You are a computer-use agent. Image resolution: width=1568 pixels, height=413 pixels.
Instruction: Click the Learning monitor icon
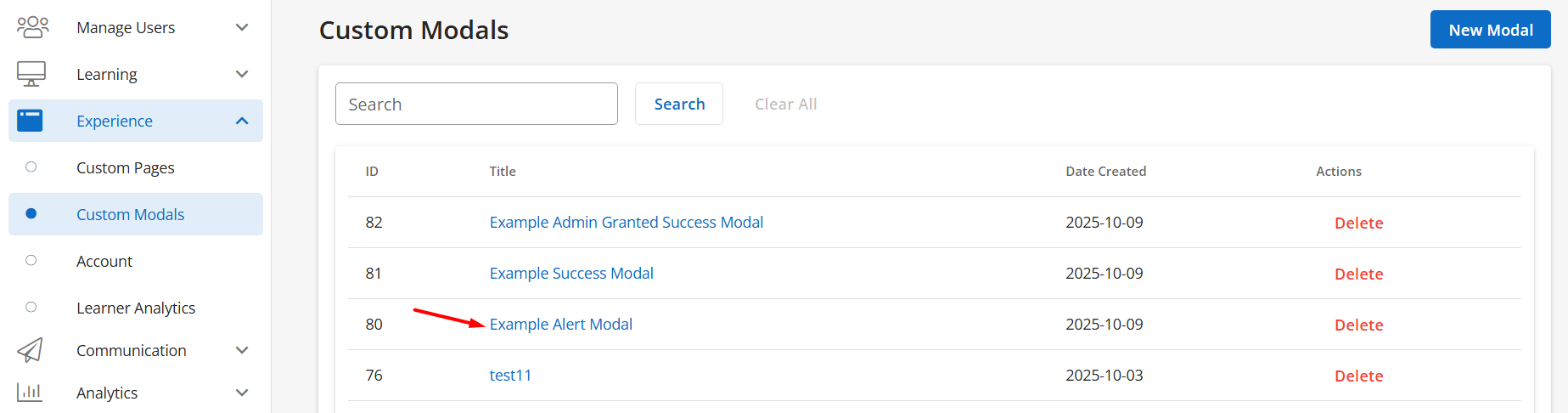pyautogui.click(x=31, y=74)
